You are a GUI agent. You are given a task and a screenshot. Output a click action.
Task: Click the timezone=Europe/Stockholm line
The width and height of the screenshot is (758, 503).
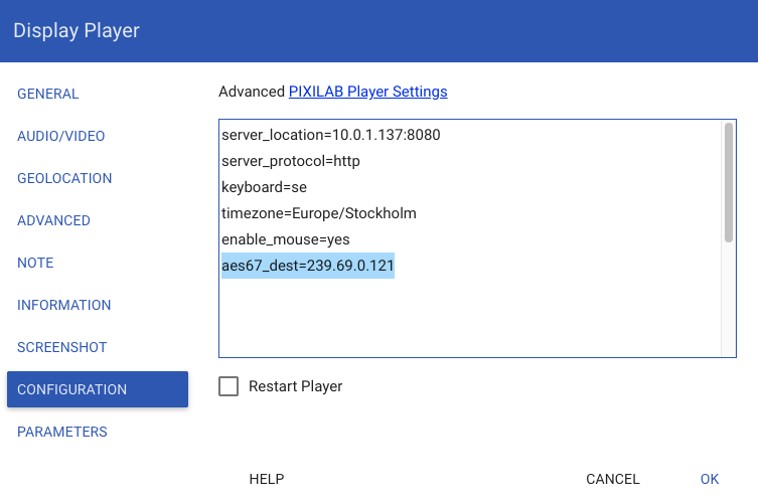(319, 213)
